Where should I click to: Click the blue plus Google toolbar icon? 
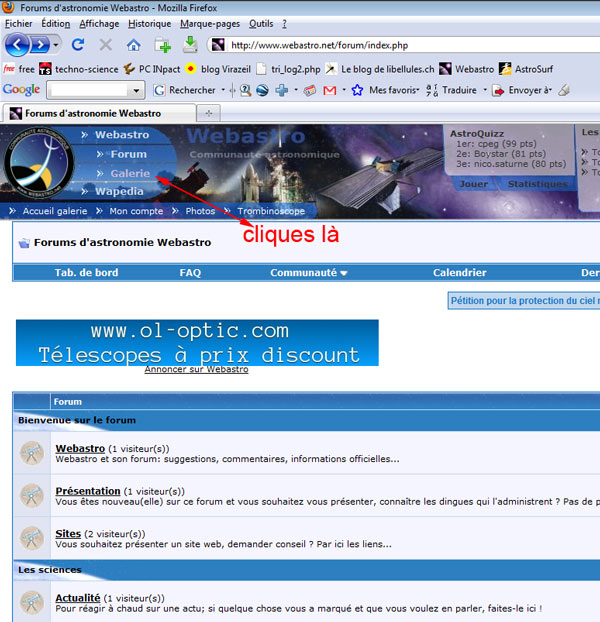pyautogui.click(x=282, y=90)
